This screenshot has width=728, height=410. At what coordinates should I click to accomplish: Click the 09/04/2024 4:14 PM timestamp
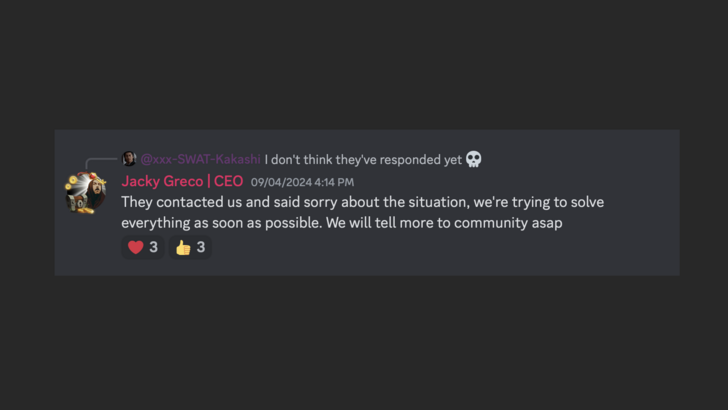point(302,182)
